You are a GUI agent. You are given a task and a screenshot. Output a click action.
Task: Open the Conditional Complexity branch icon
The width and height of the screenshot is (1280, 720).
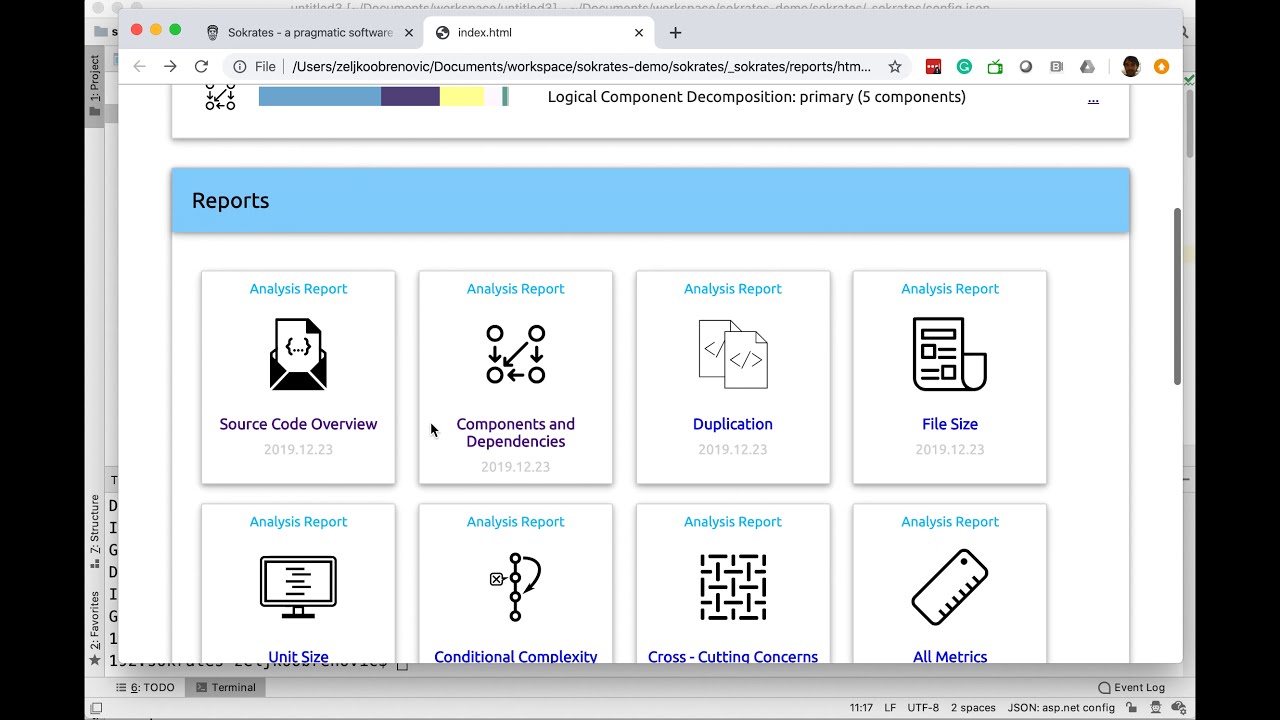point(515,587)
